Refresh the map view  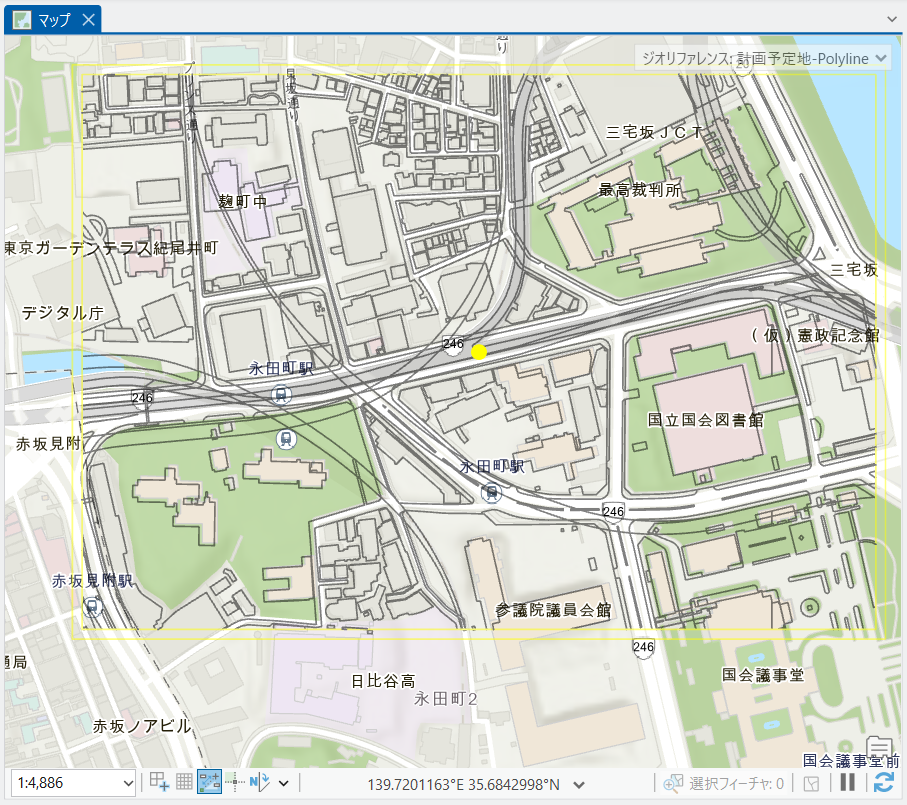click(x=883, y=783)
